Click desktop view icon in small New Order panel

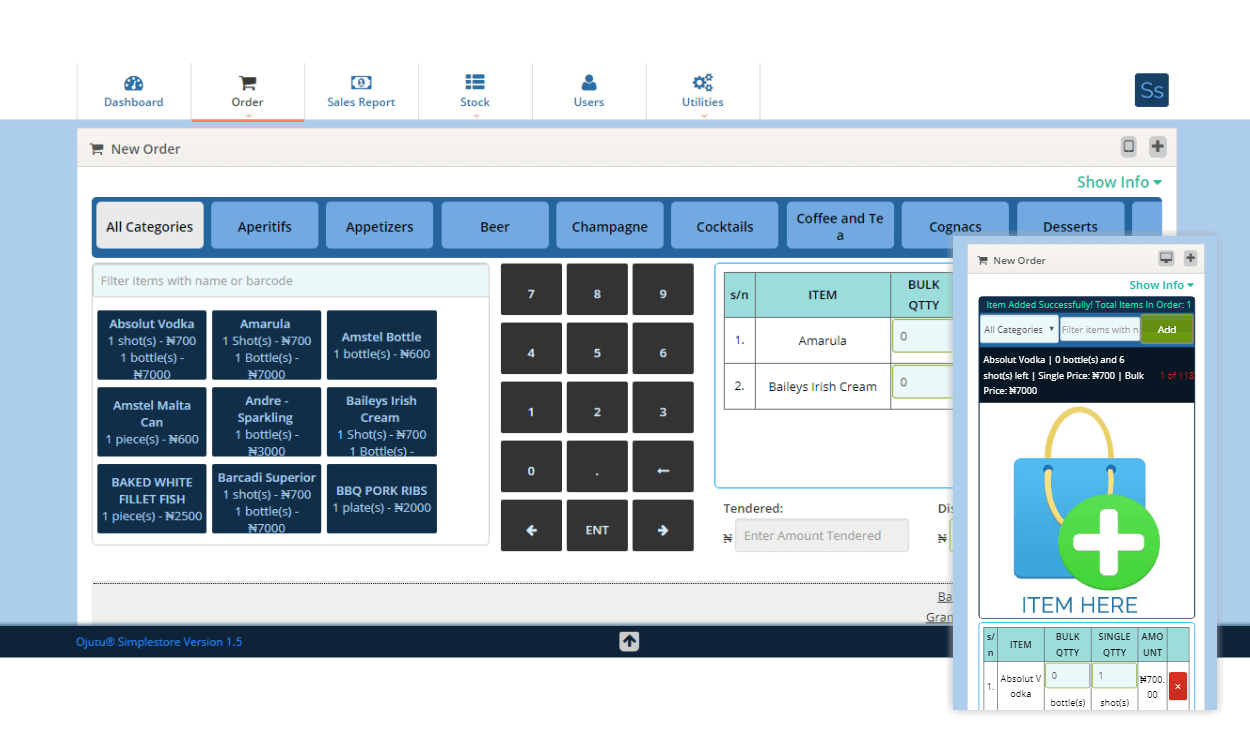(x=1166, y=258)
